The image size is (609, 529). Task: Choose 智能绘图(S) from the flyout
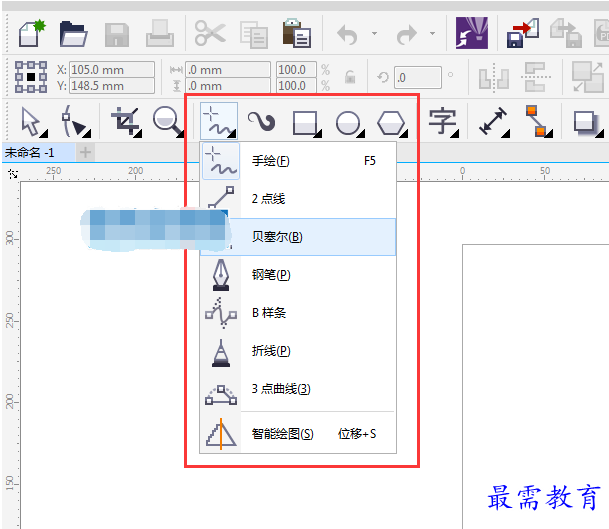pos(298,433)
